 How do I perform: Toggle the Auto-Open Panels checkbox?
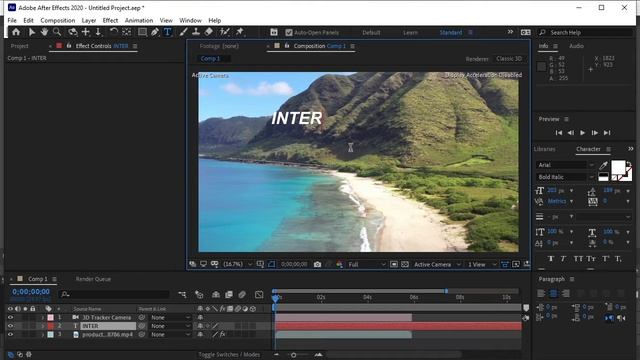pos(289,32)
